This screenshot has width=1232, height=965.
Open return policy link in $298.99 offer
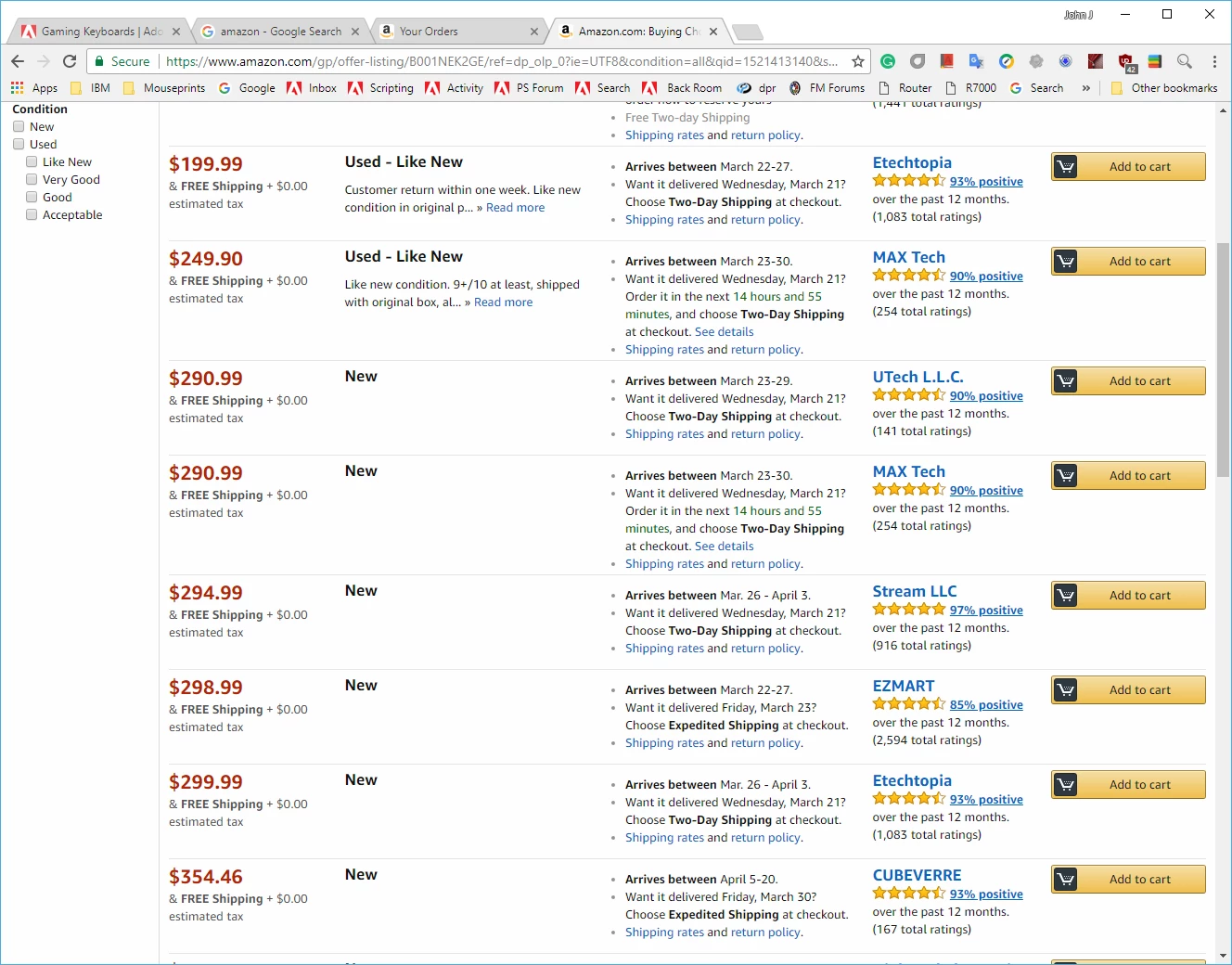point(765,743)
